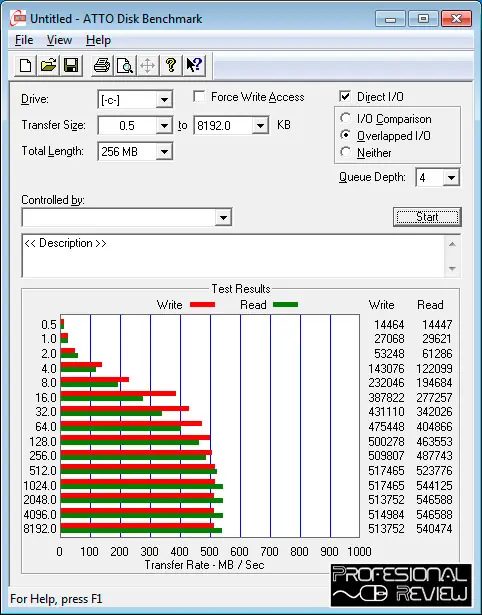The width and height of the screenshot is (482, 615).
Task: Minimize the ATTO Disk Benchmark window
Action: 390,18
